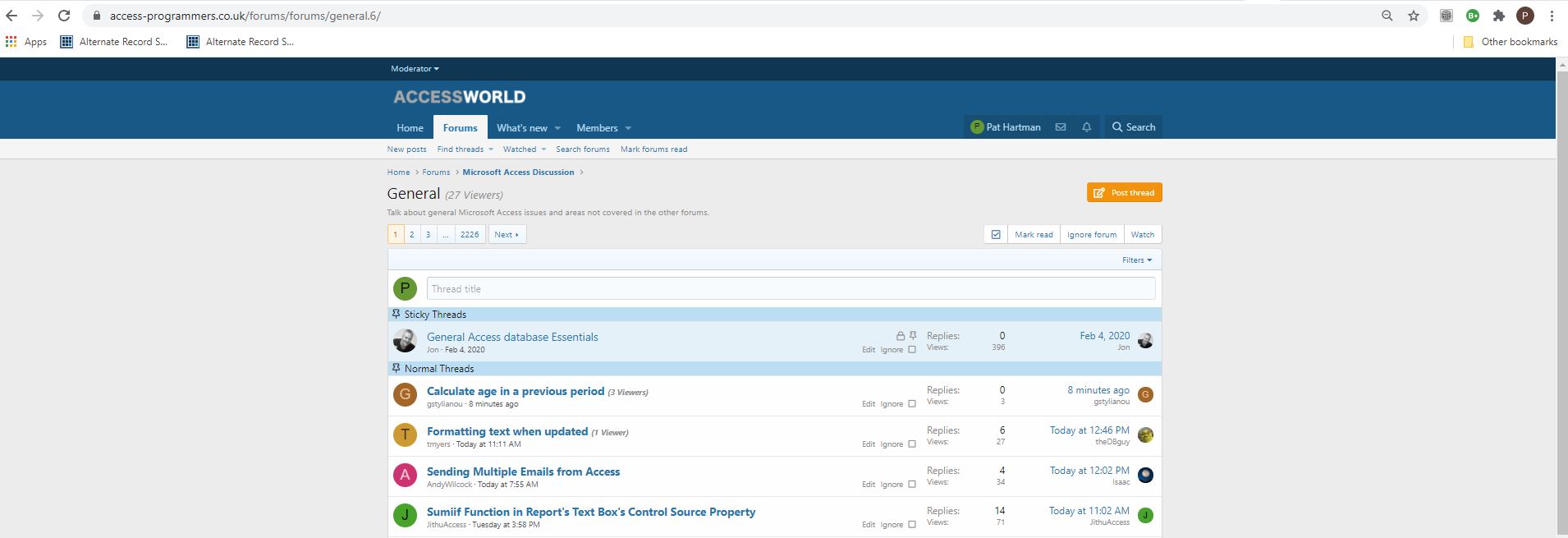Click theDBguy's last-poster avatar
The image size is (1568, 538).
[1145, 435]
